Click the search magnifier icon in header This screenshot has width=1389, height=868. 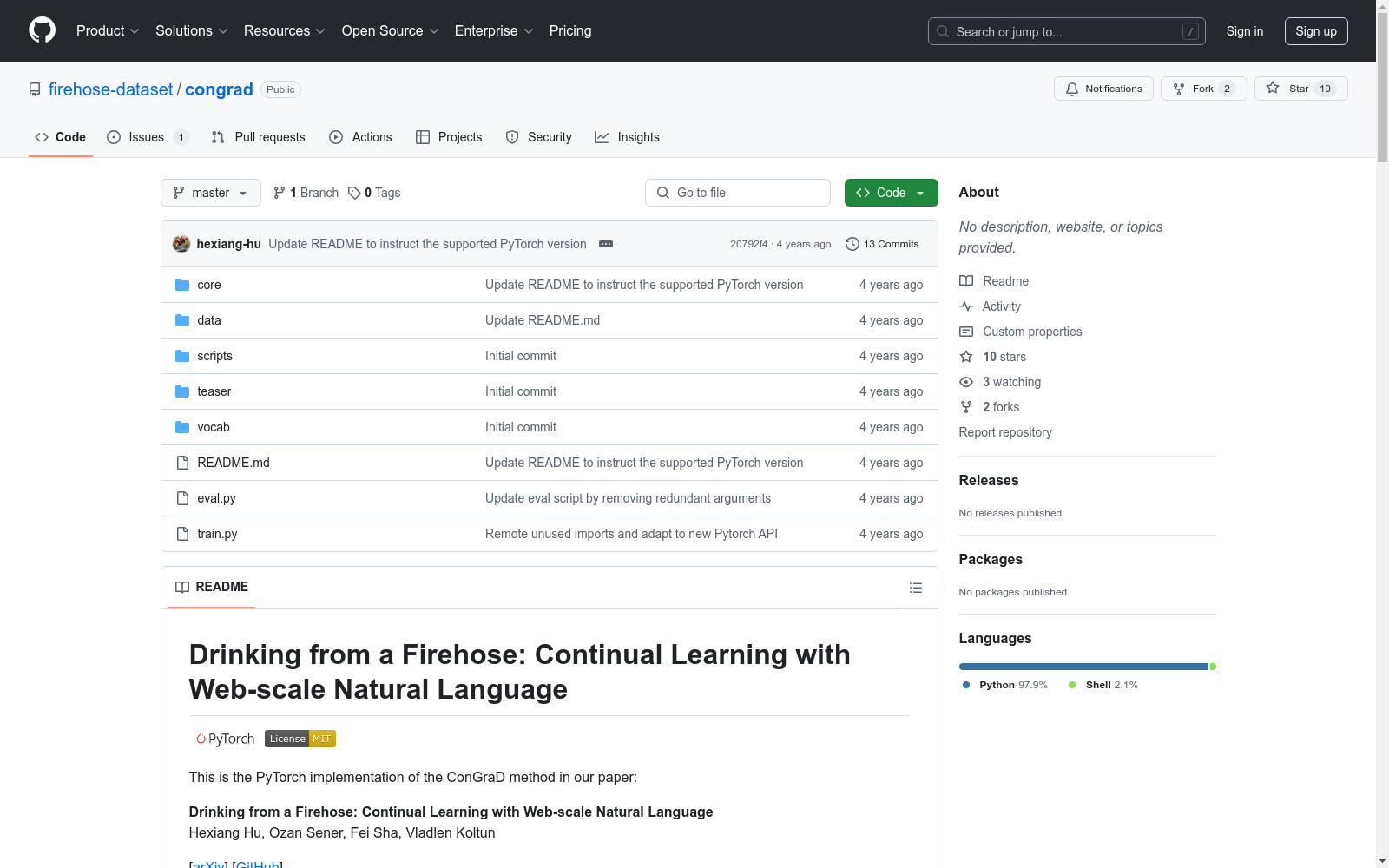[943, 31]
